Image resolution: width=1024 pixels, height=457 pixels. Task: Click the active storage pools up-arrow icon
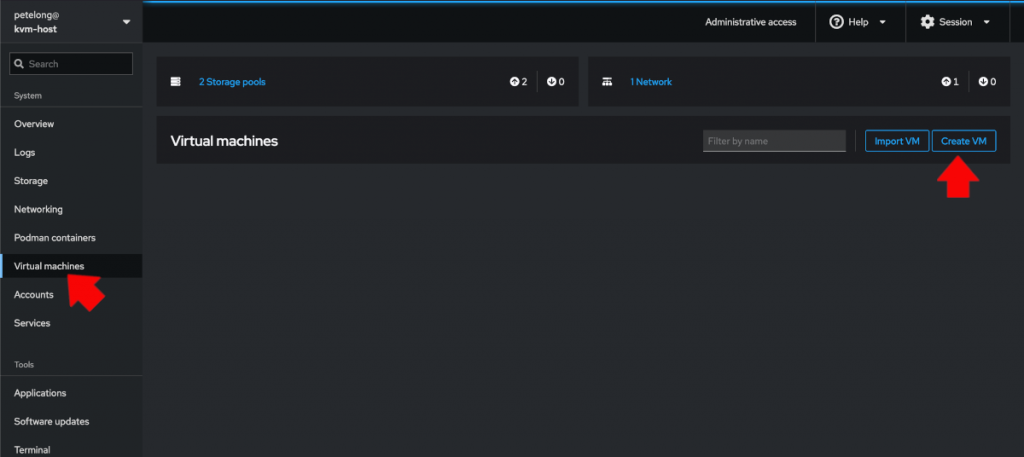tap(514, 82)
